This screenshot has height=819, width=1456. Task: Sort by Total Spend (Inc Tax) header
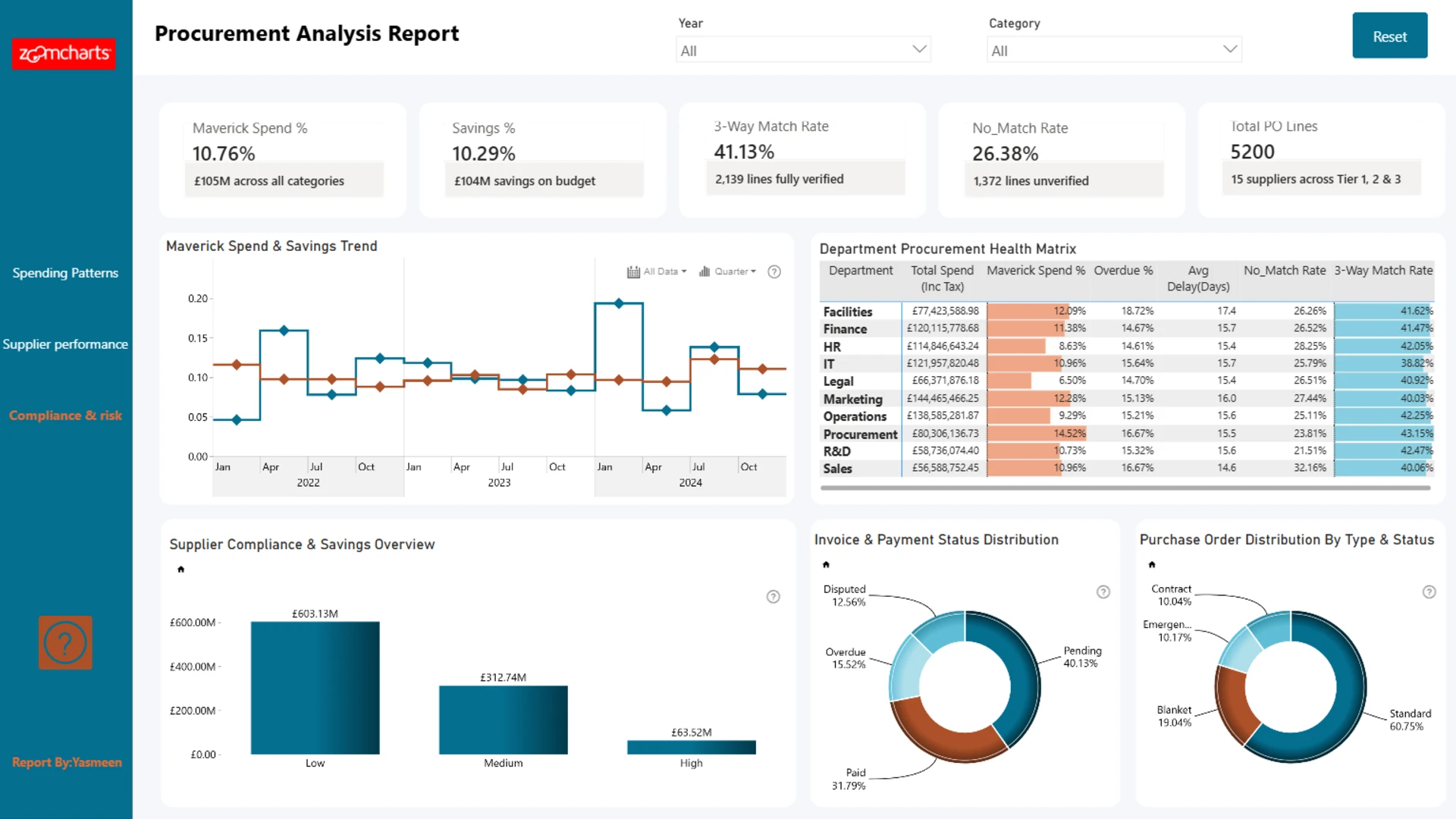[942, 278]
